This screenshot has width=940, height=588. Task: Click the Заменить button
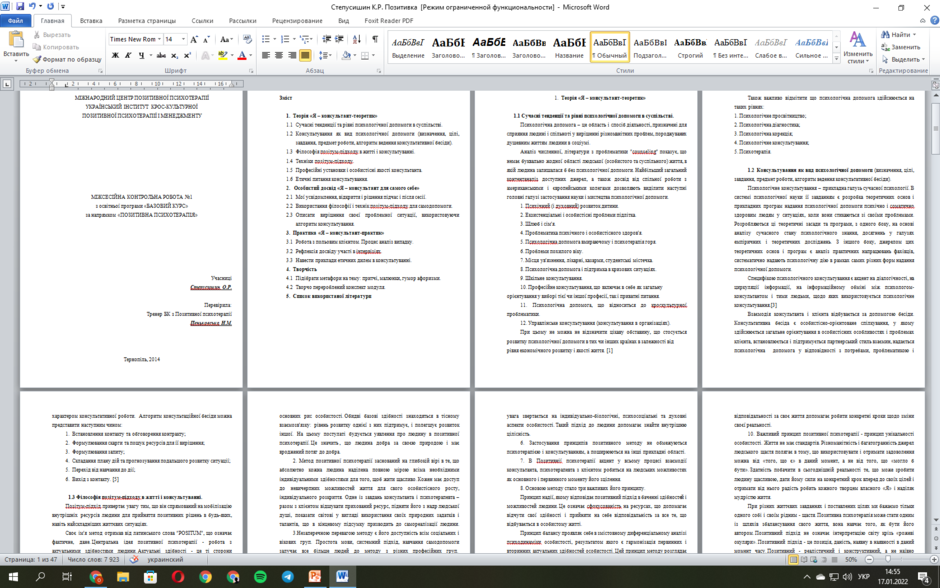click(901, 47)
